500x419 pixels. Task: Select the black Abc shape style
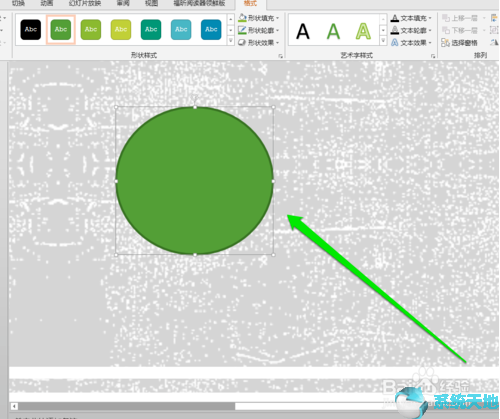[31, 30]
